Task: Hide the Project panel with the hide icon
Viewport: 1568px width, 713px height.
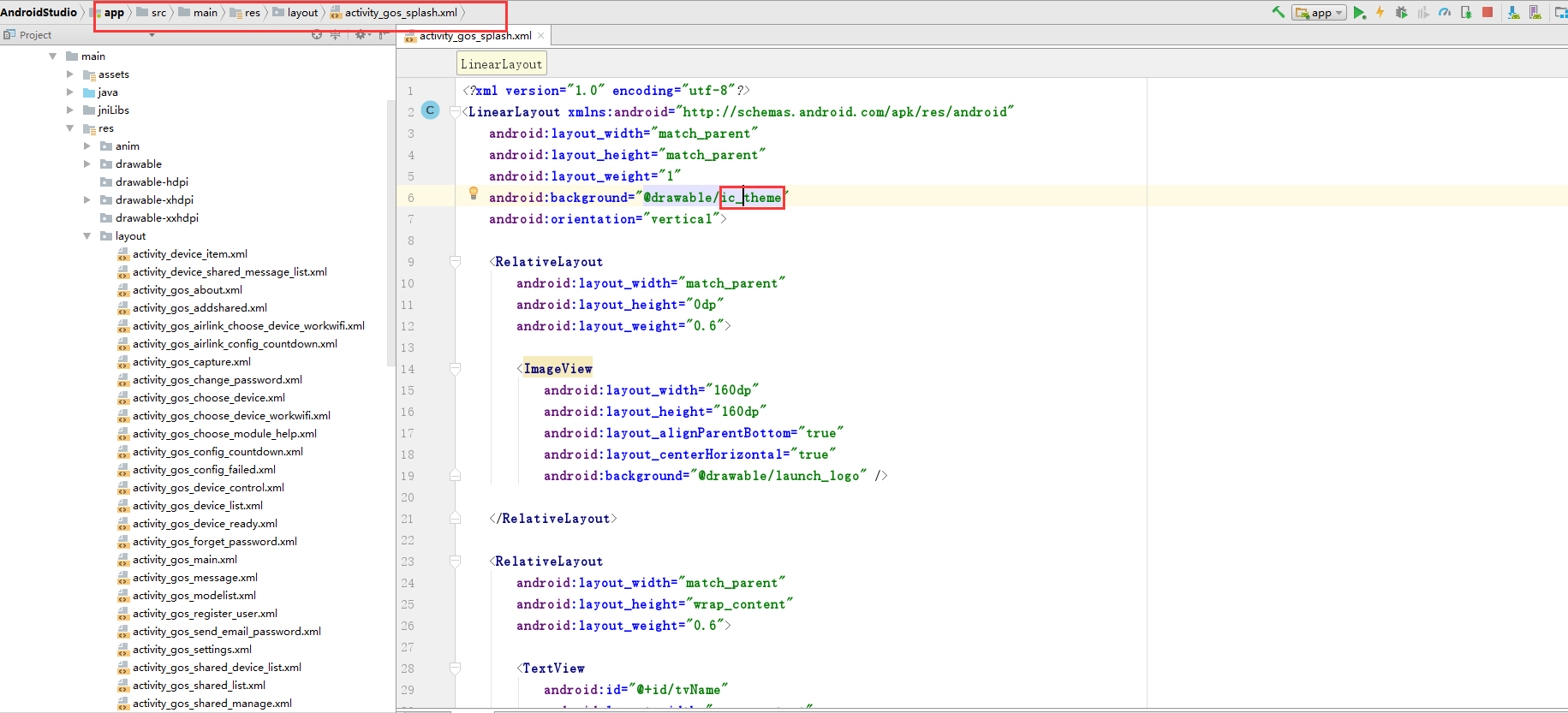Action: tap(383, 34)
